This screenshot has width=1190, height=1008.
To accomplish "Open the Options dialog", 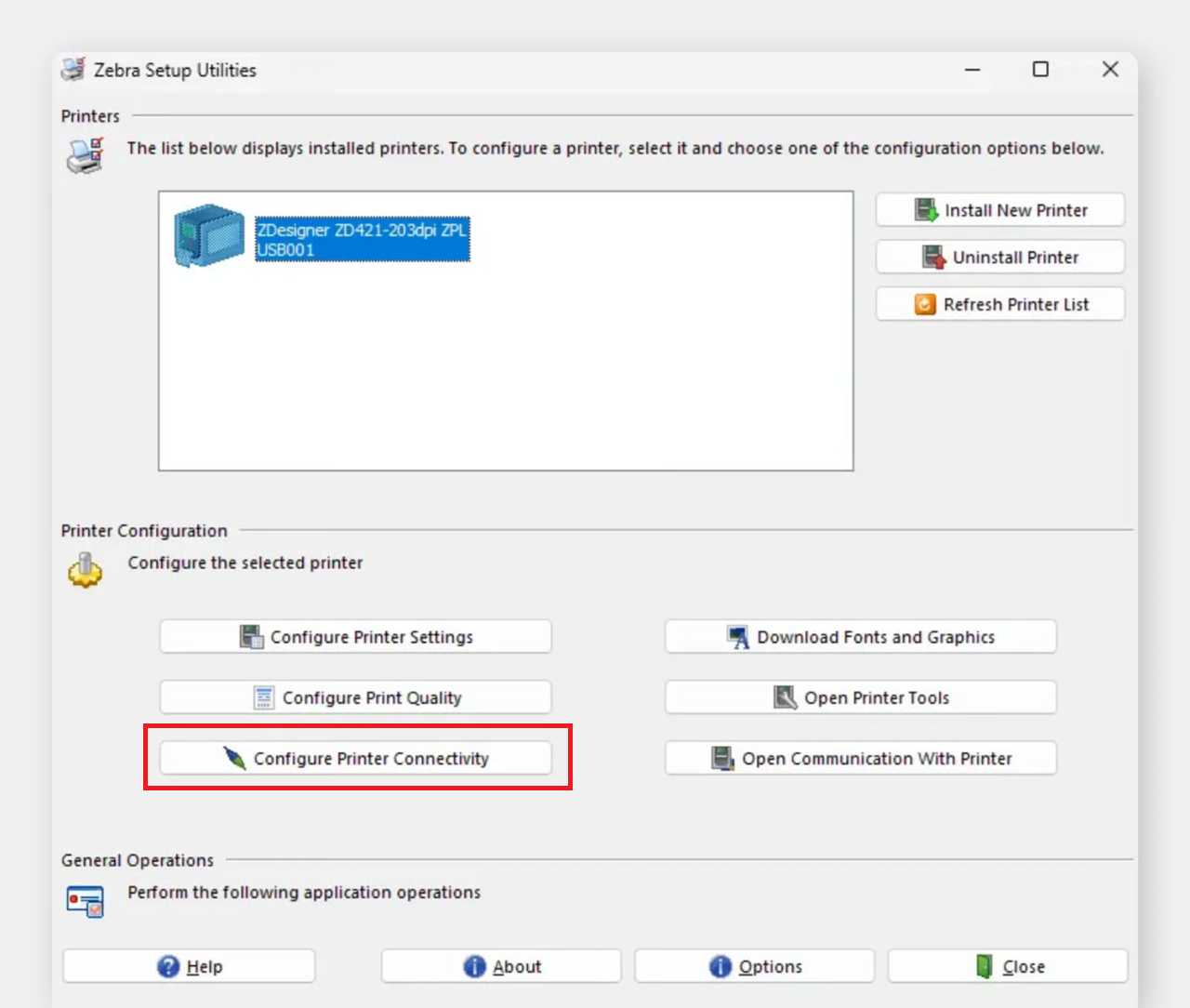I will click(x=754, y=967).
